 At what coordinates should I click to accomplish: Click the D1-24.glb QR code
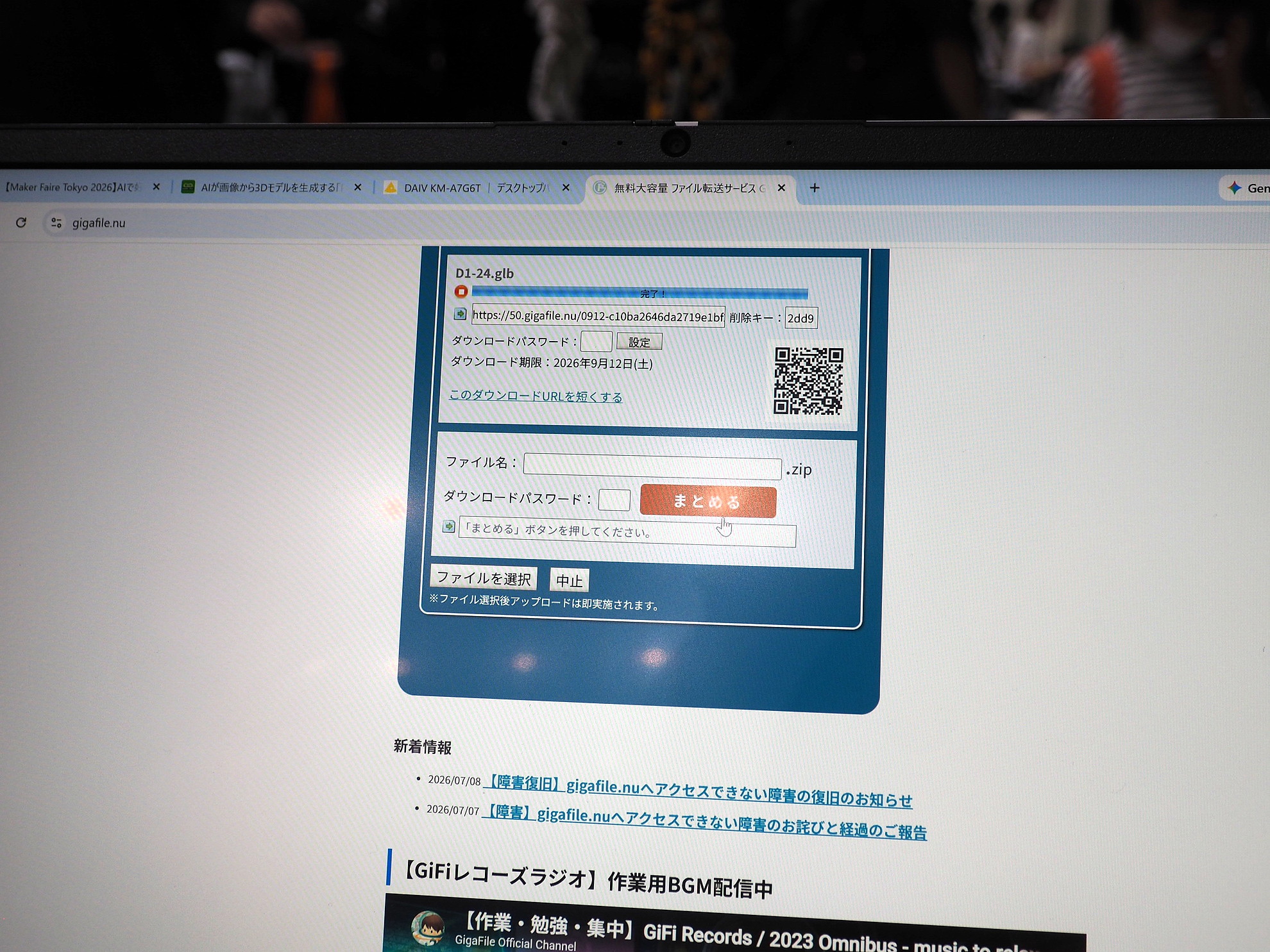[x=808, y=381]
